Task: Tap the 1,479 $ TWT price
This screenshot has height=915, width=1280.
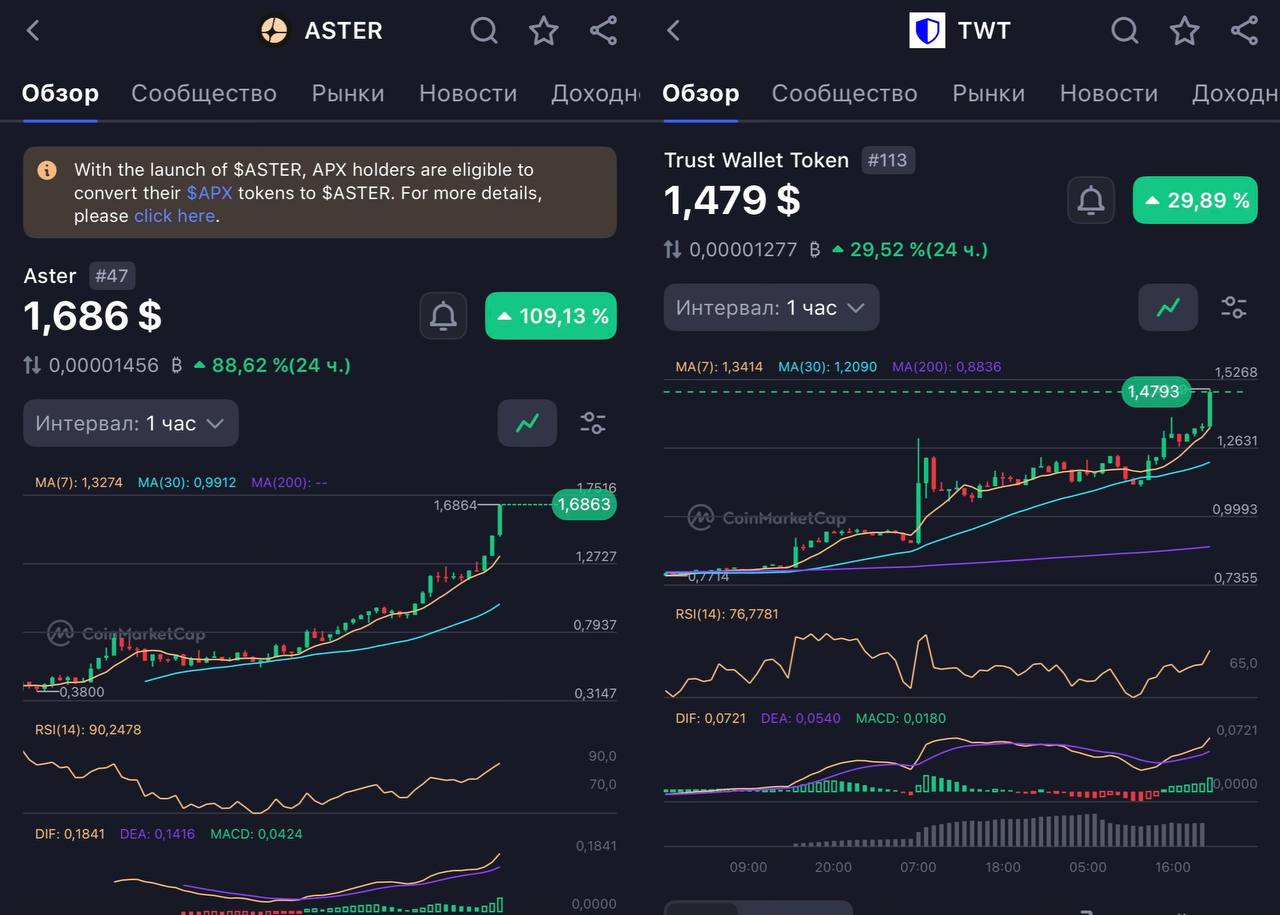Action: (733, 200)
